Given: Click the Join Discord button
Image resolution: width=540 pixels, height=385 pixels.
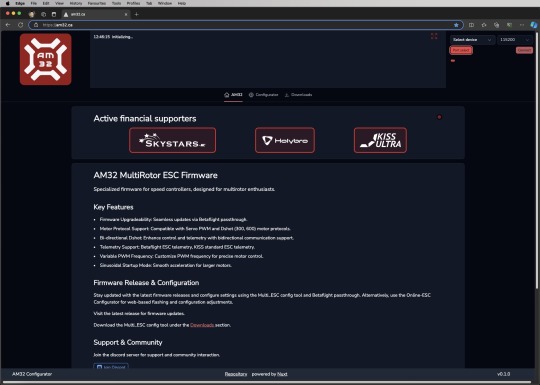Looking at the screenshot, I should [111, 366].
